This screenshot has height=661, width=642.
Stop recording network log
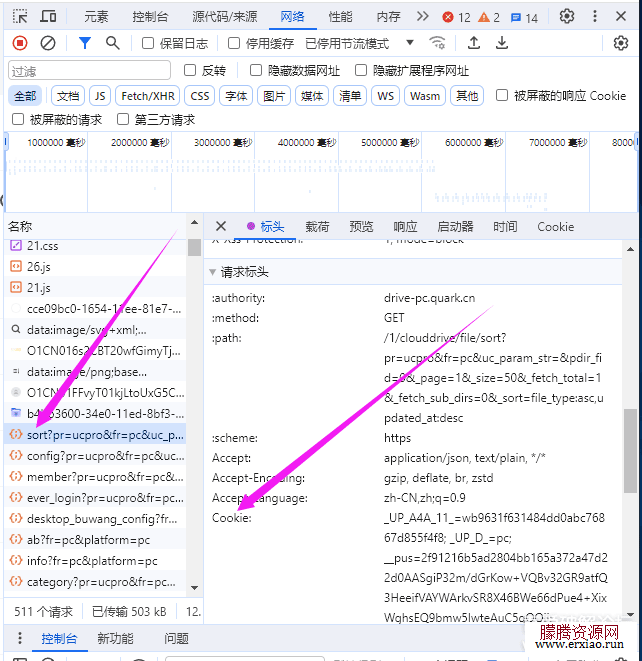click(x=20, y=43)
